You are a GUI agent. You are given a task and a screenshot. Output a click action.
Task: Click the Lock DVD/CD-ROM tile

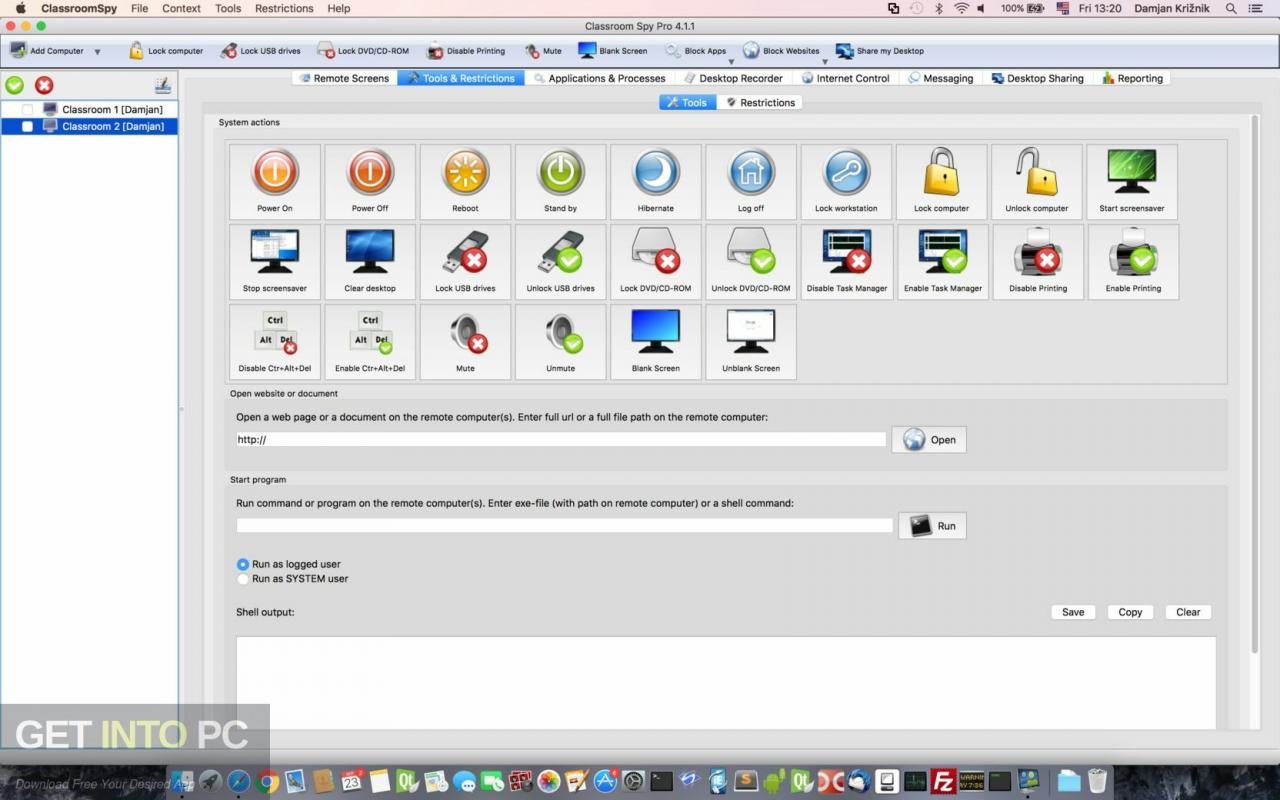pos(656,261)
